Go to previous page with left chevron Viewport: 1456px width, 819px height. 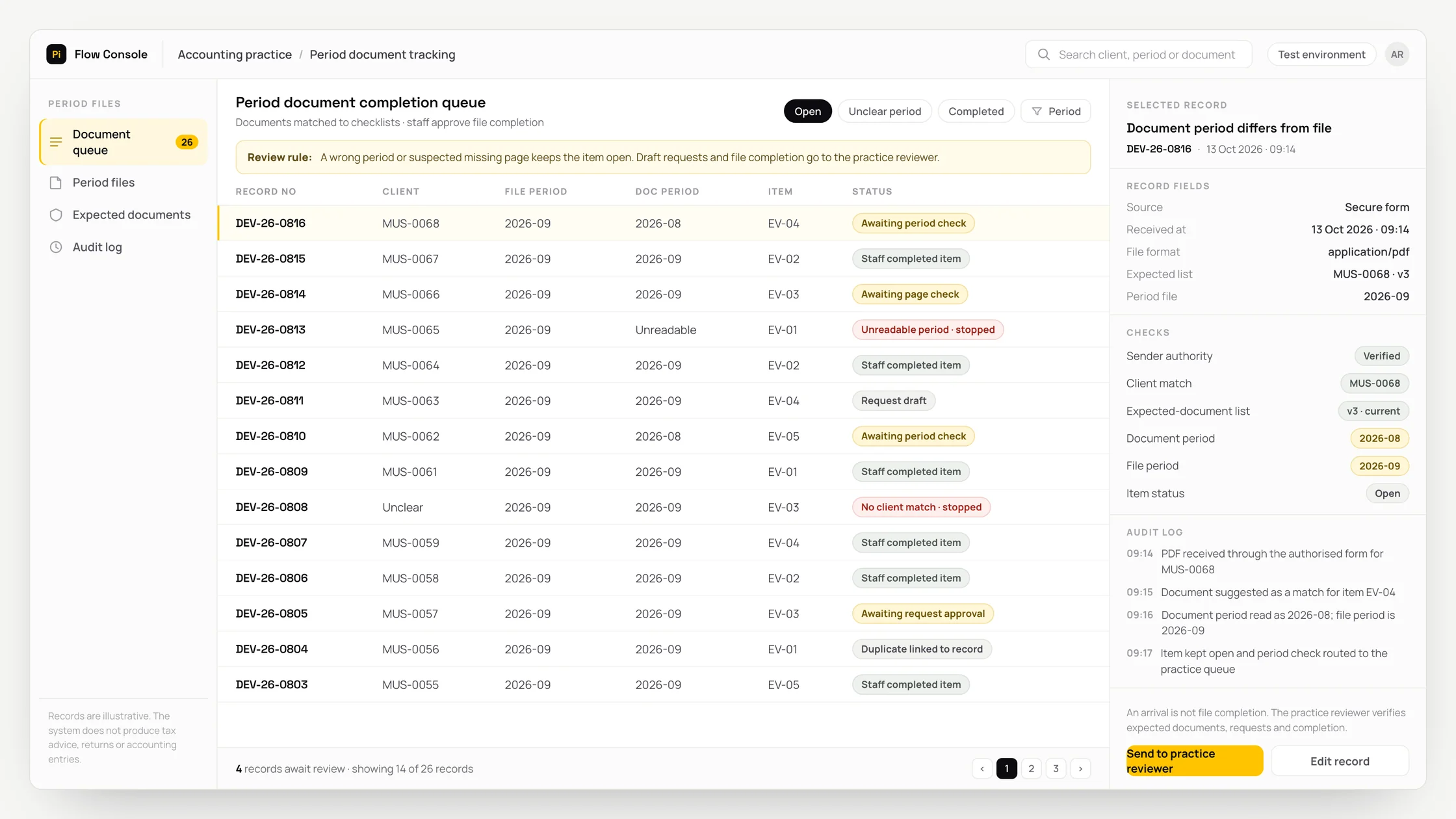tap(982, 768)
